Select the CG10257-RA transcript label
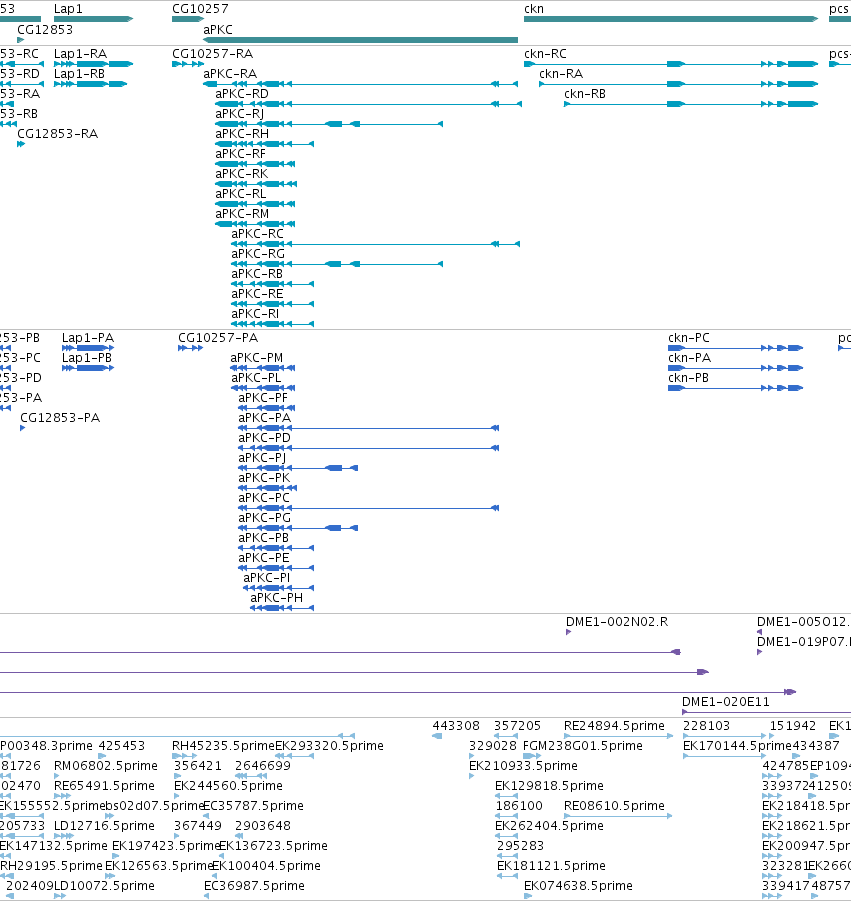 (213, 54)
